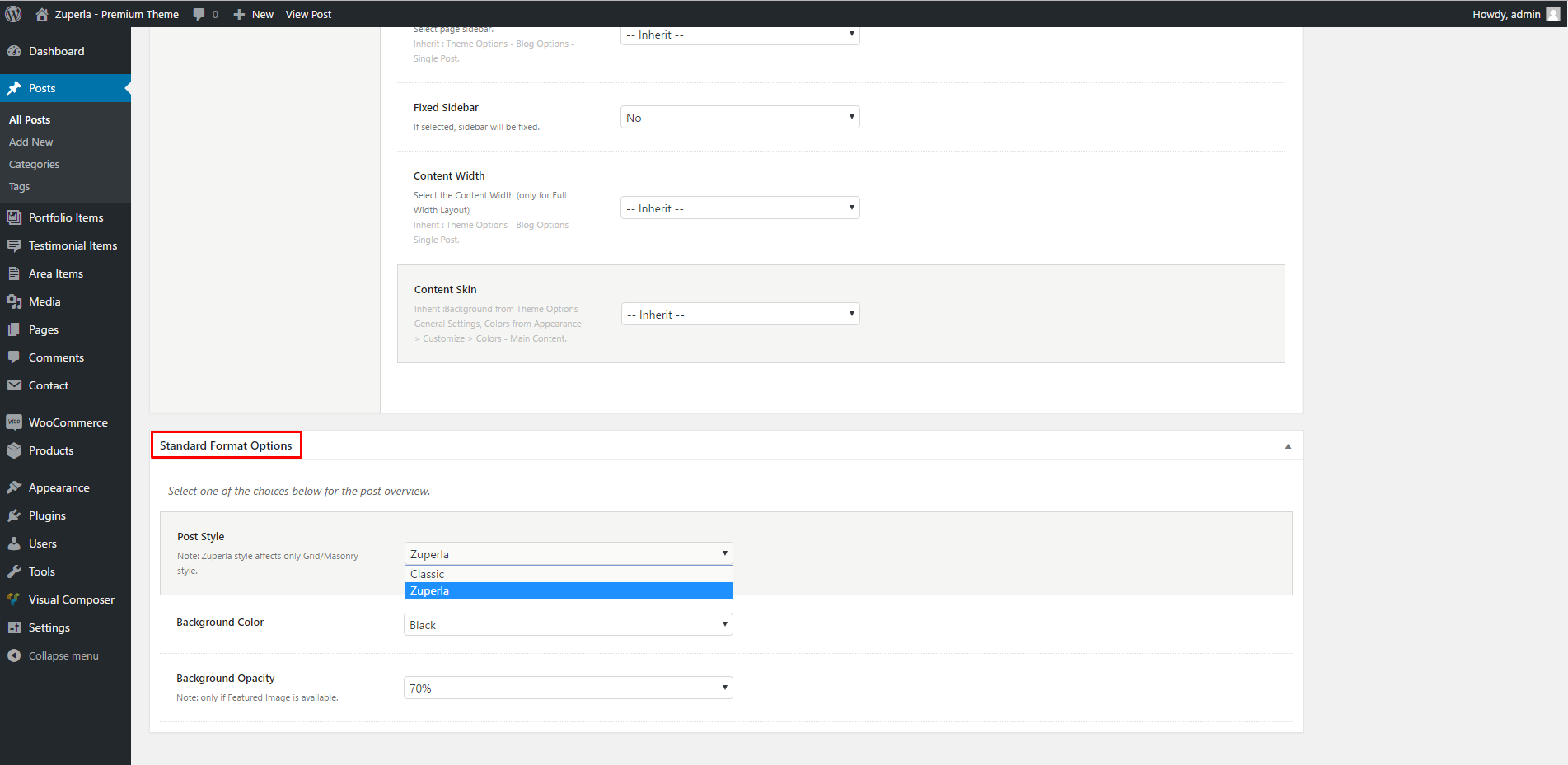Click the Content Width field label
This screenshot has height=765, width=1568.
click(449, 175)
